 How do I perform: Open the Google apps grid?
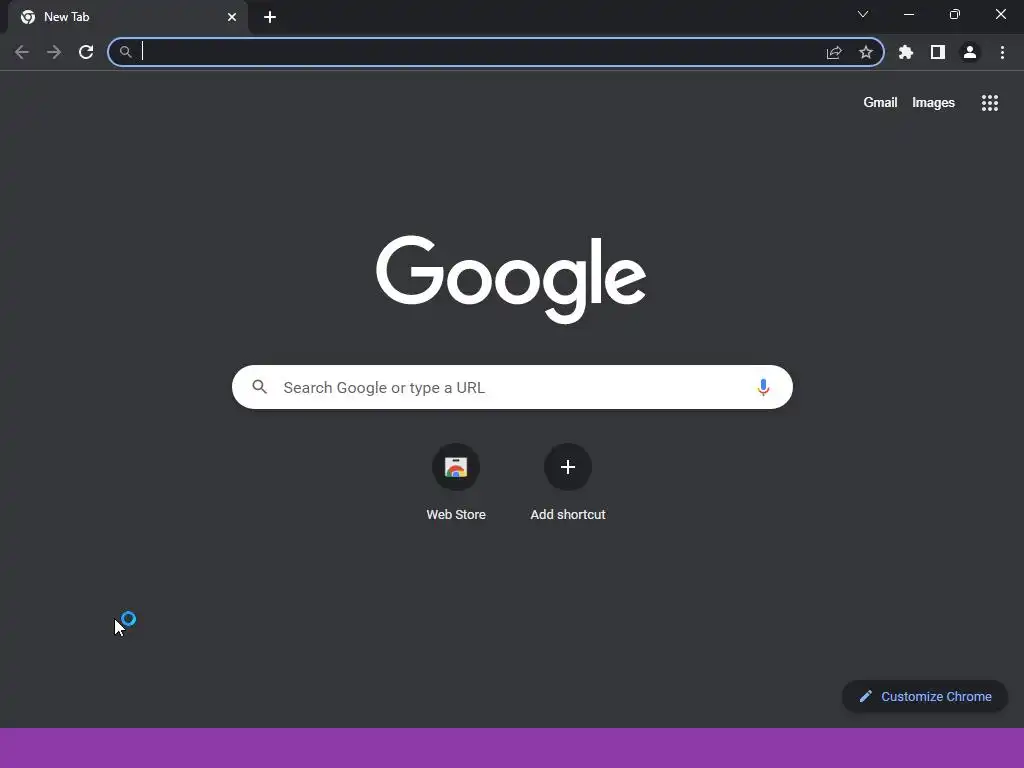pyautogui.click(x=990, y=103)
